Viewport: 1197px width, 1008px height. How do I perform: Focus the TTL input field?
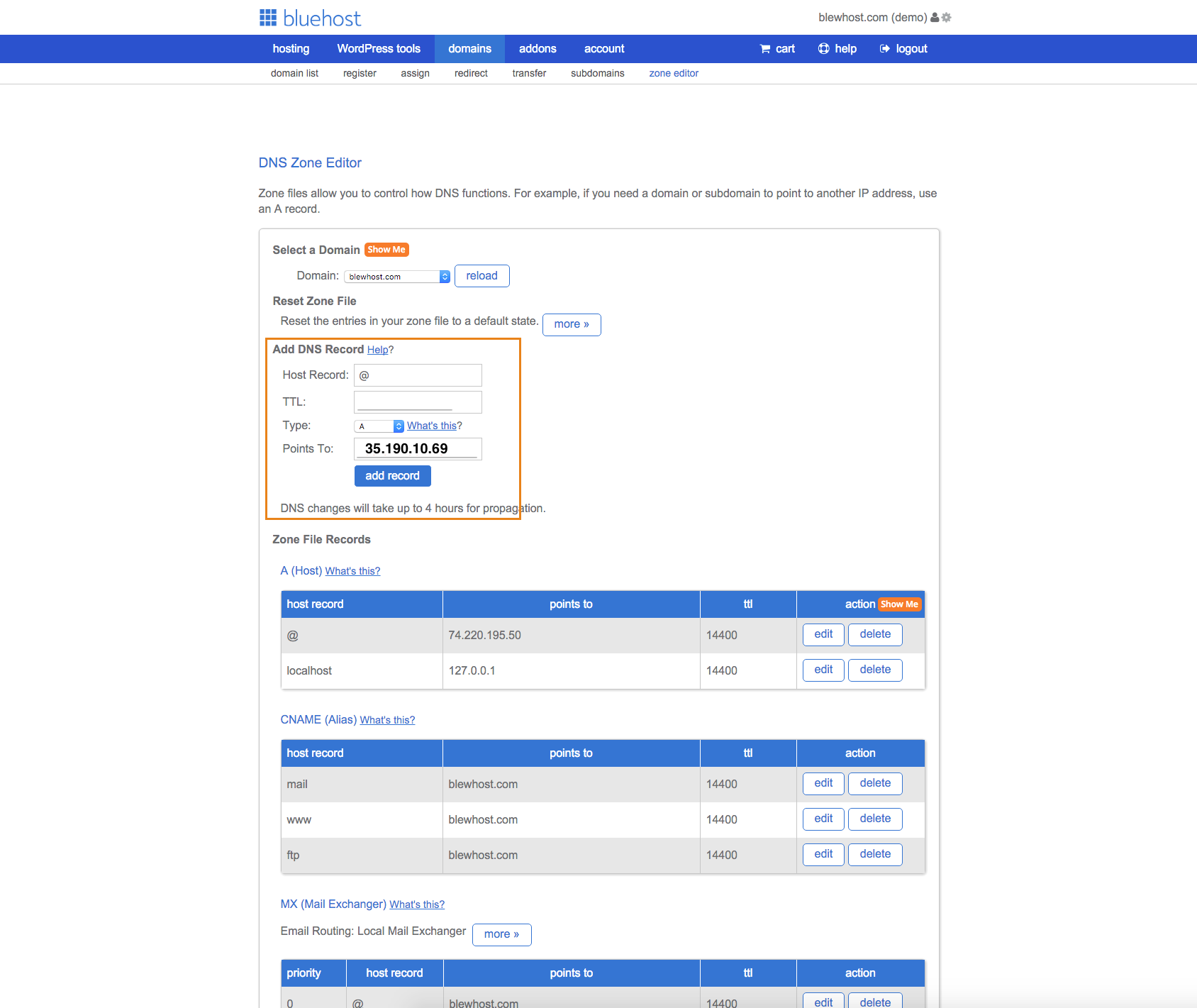(x=418, y=401)
